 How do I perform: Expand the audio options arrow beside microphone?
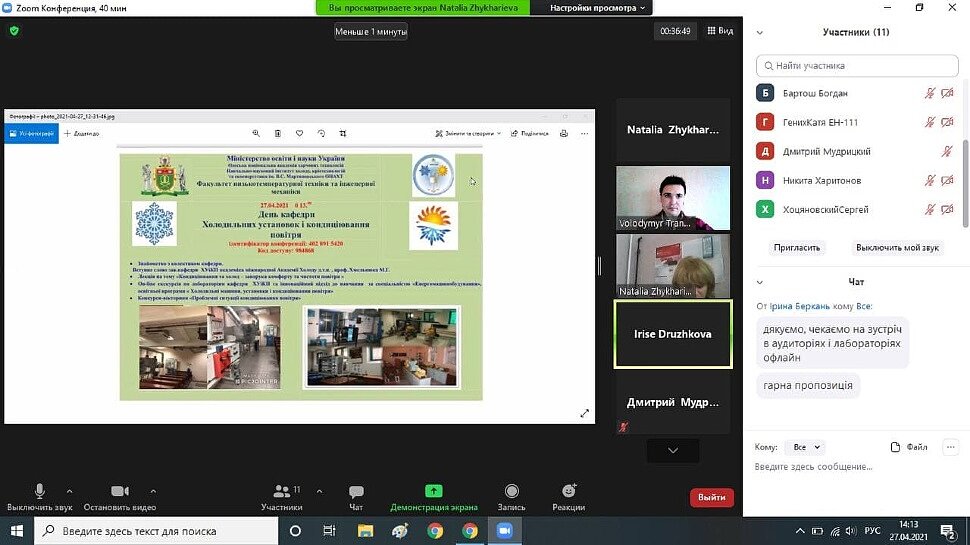[x=69, y=491]
